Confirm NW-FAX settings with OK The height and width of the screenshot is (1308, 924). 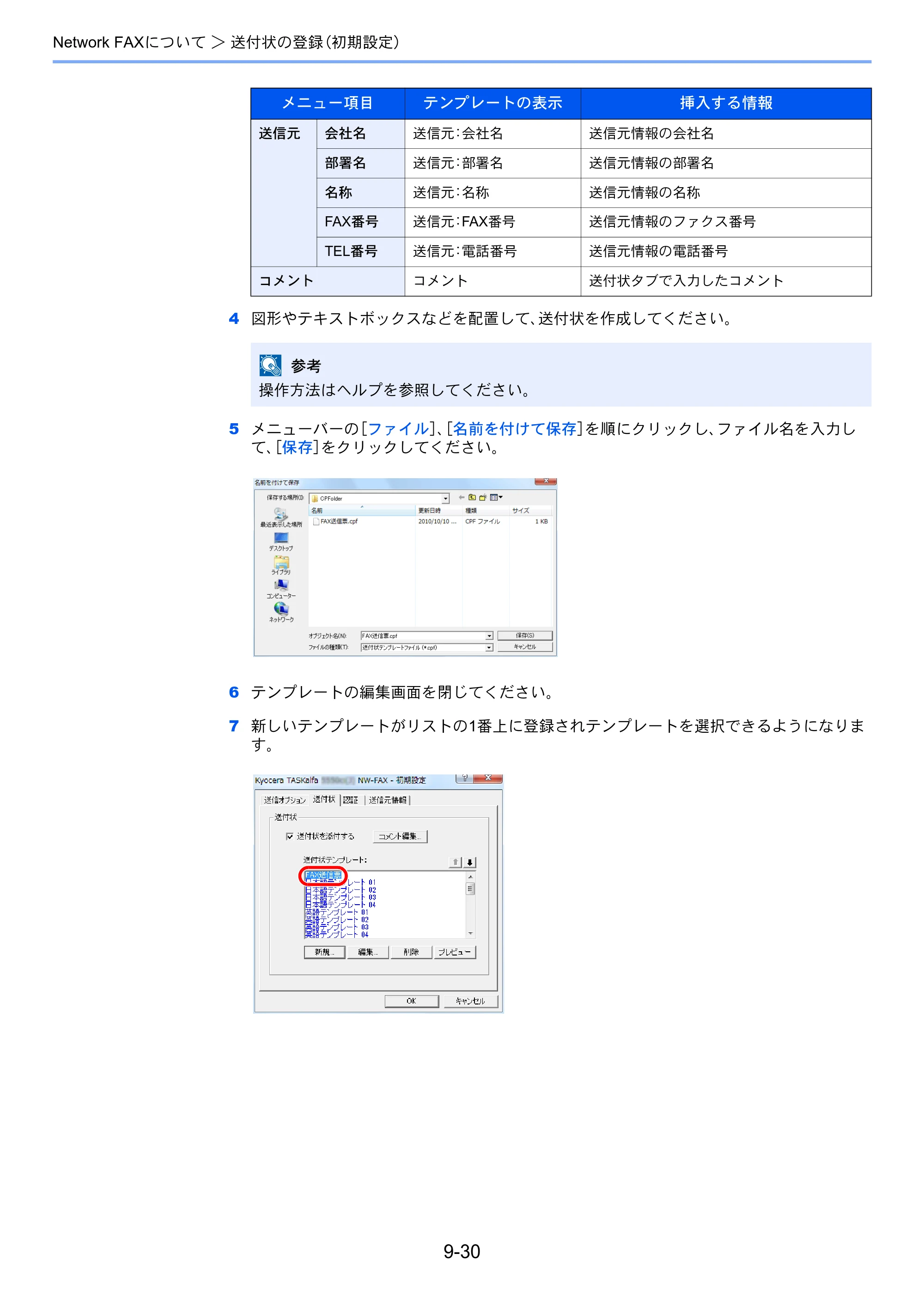(411, 1001)
